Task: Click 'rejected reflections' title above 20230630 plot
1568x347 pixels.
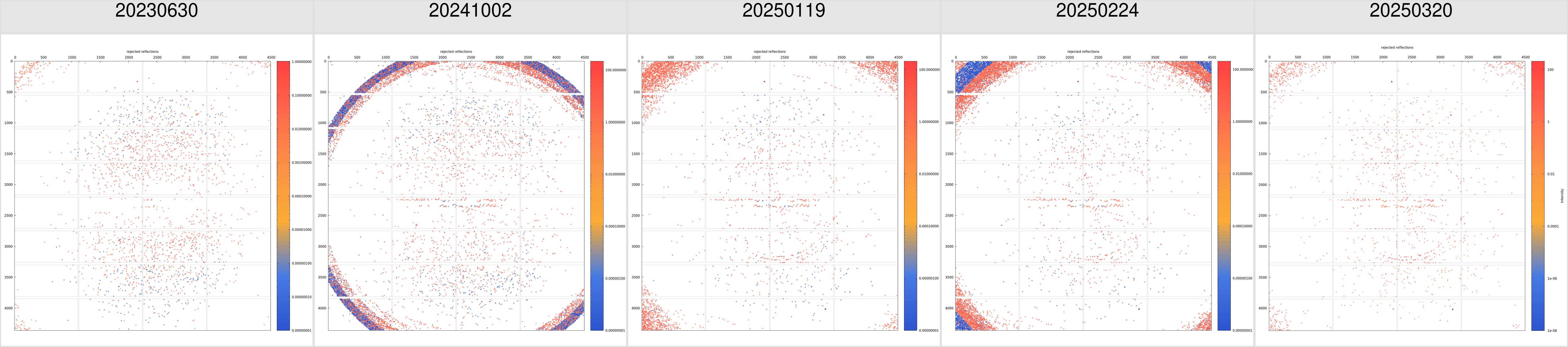Action: click(142, 52)
